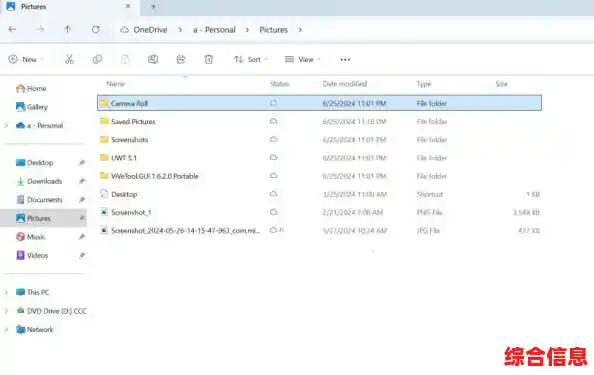Expand the Network tree node

pos(6,330)
